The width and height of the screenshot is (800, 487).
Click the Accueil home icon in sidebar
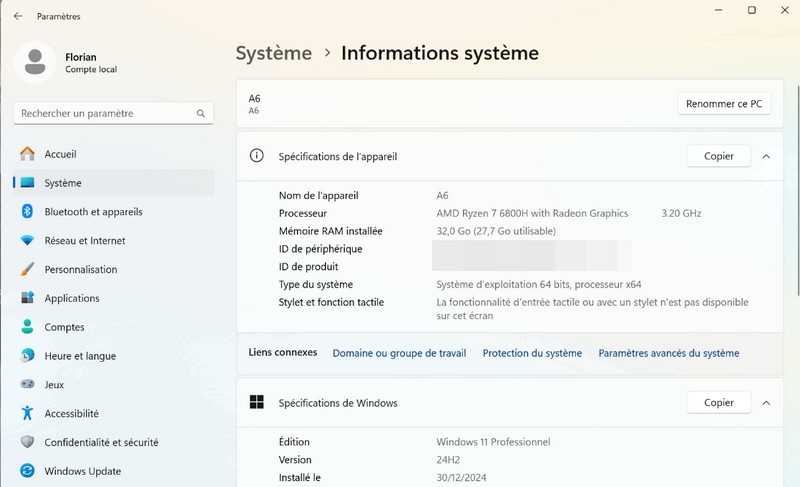(x=27, y=154)
